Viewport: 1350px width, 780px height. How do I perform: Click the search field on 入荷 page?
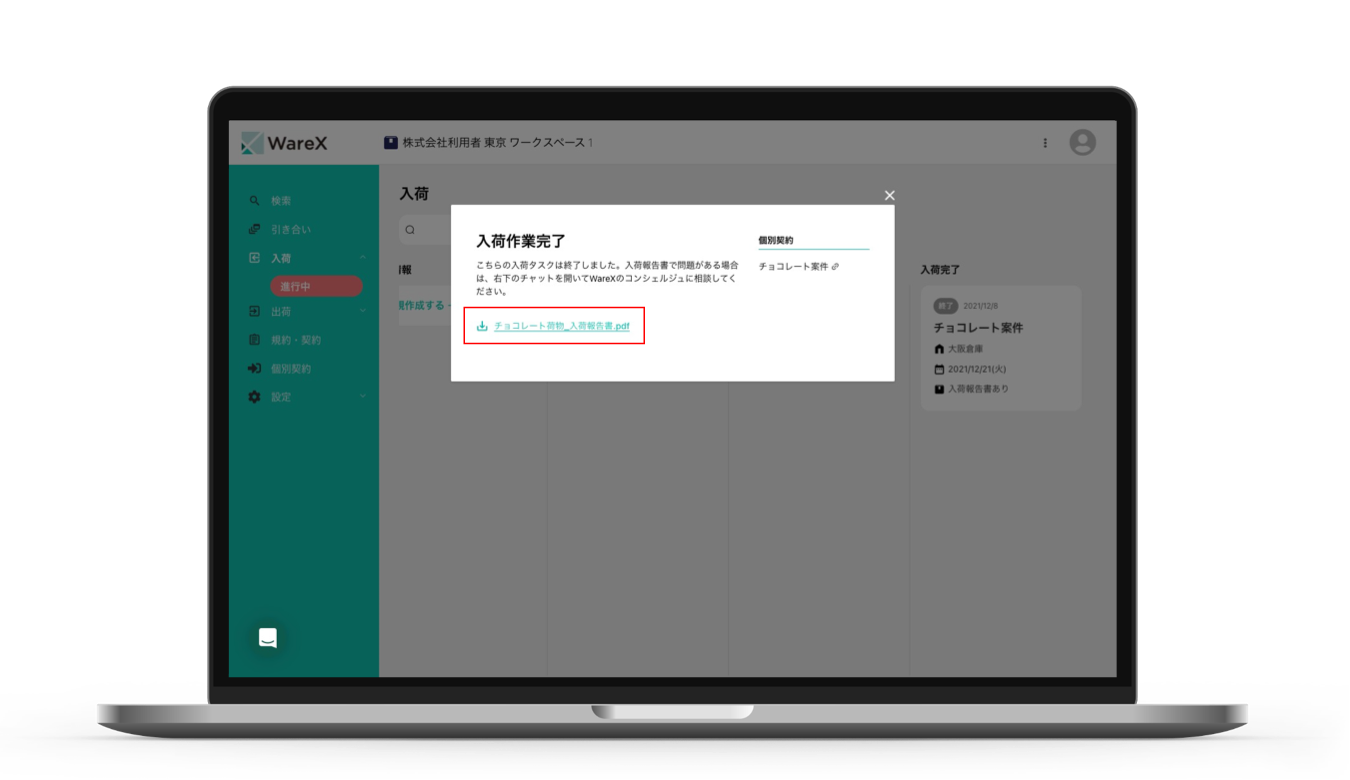[x=426, y=230]
